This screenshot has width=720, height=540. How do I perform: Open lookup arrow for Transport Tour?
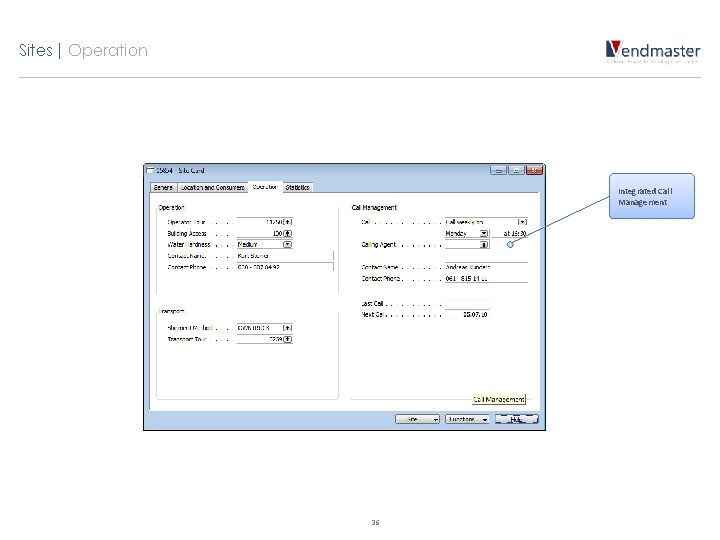(288, 339)
